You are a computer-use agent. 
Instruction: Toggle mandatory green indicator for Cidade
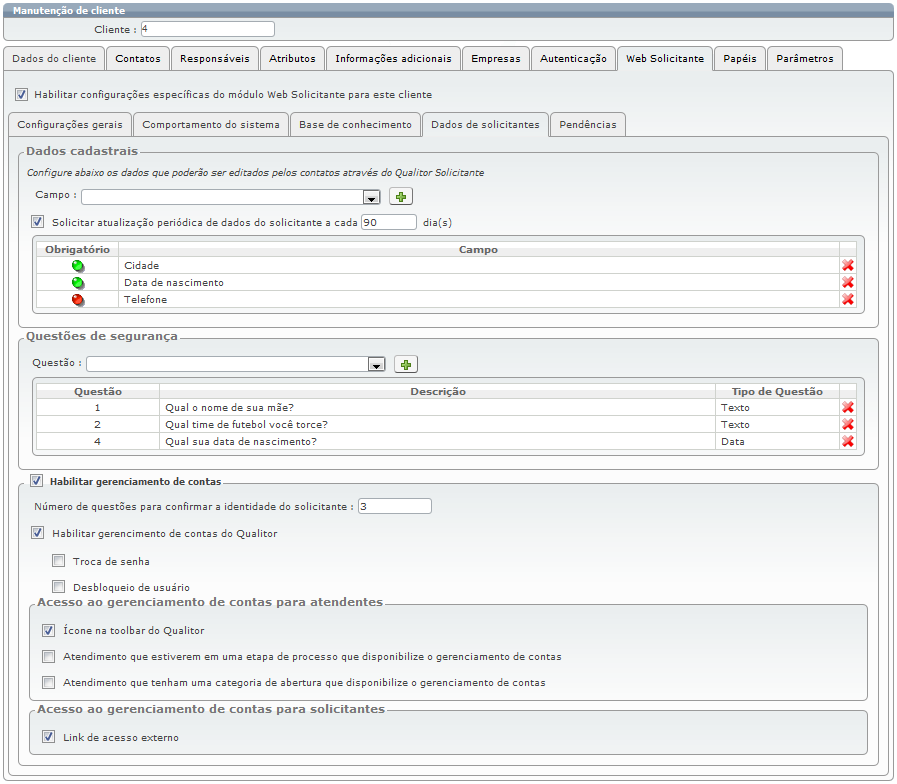pyautogui.click(x=78, y=266)
